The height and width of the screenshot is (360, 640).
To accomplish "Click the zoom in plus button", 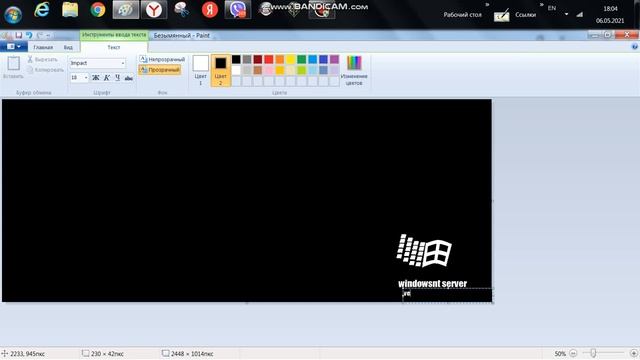I will [634, 353].
